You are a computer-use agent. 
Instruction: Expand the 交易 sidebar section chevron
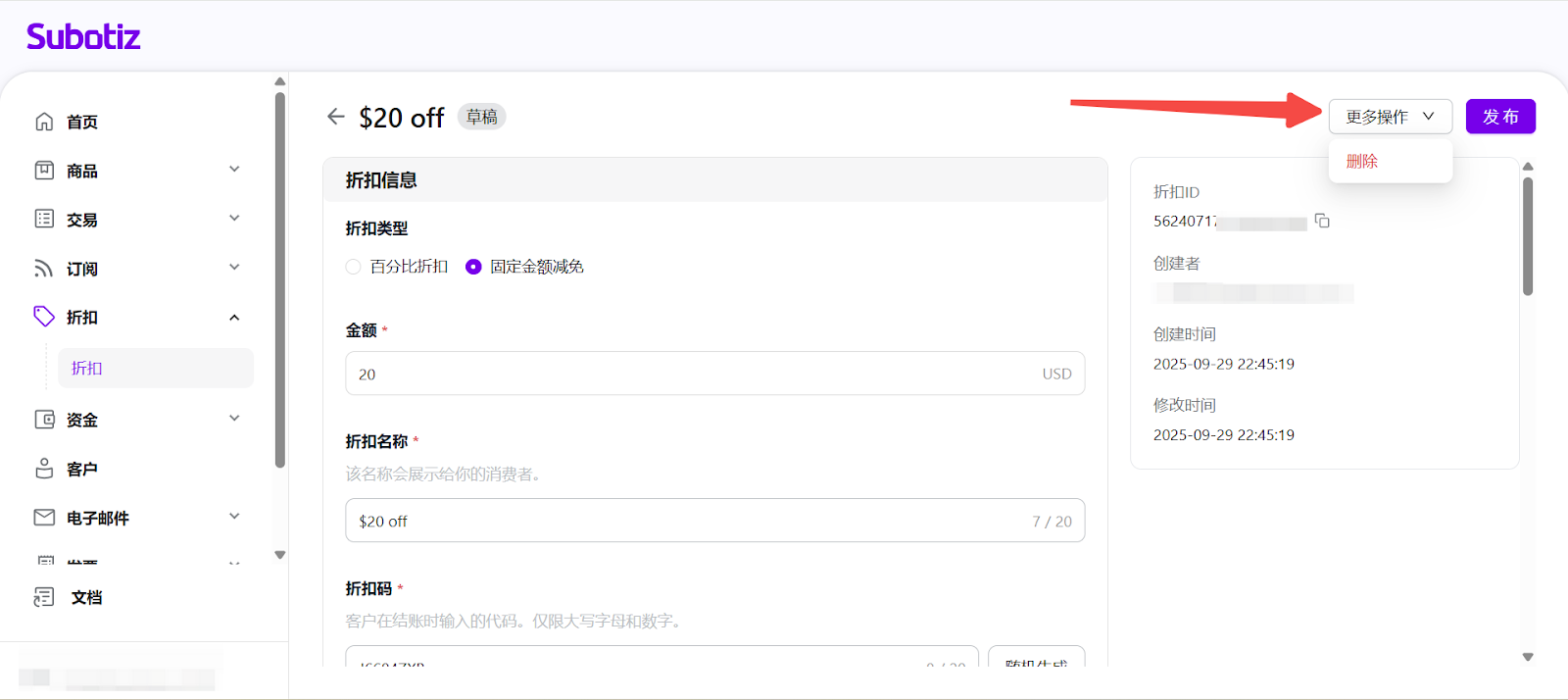point(234,219)
